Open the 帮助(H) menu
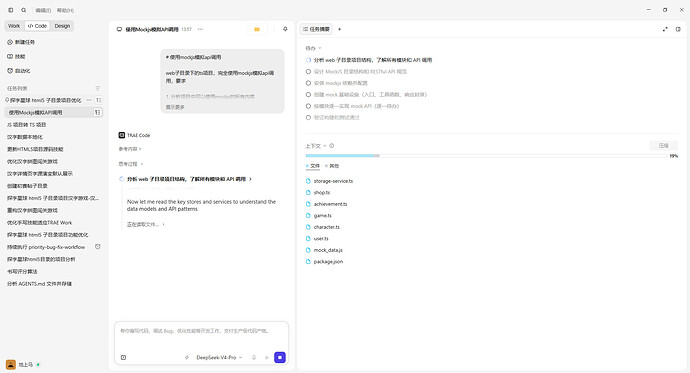The image size is (690, 373). (65, 10)
